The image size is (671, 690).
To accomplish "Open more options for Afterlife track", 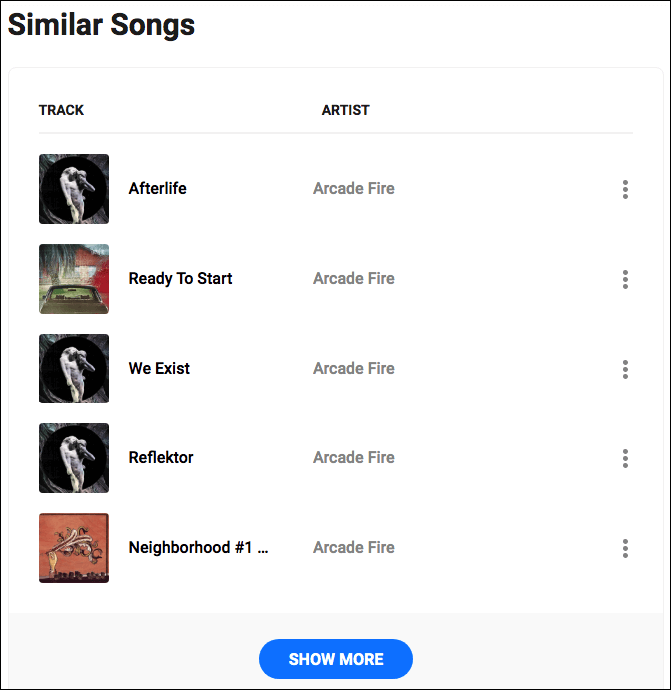I will pos(625,189).
